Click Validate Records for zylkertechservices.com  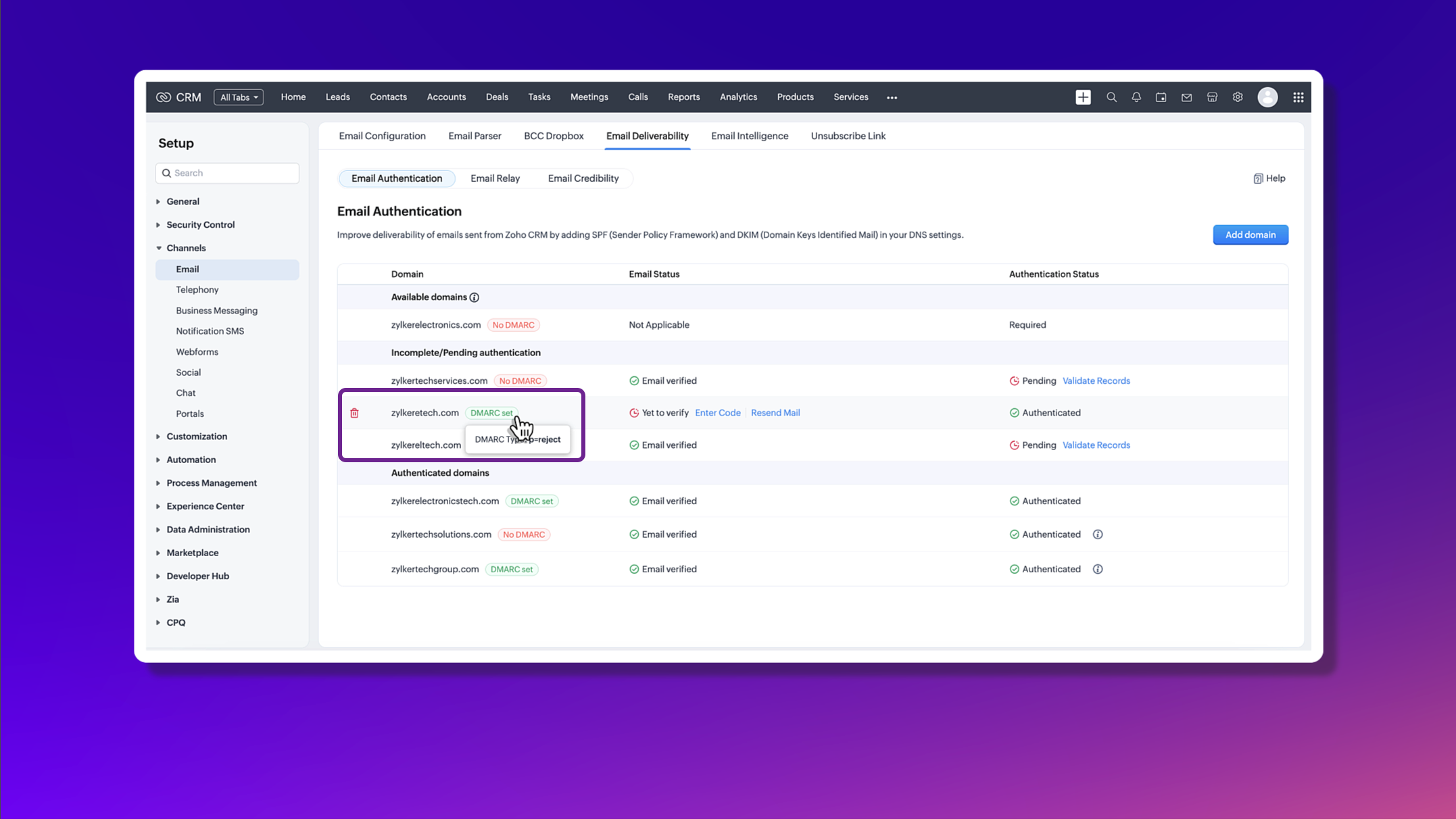pos(1096,381)
